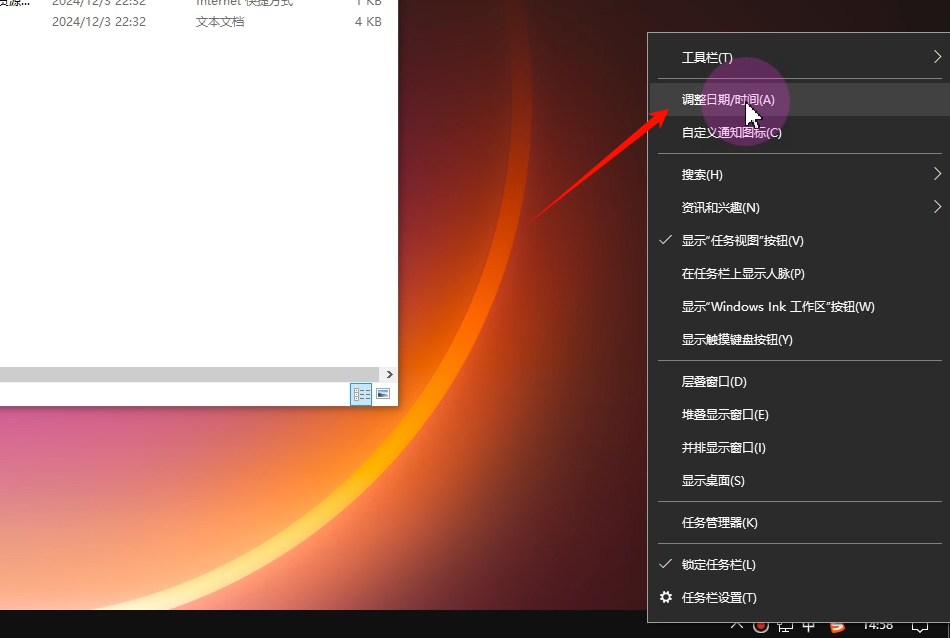The image size is (950, 638).
Task: Open the notification center icon
Action: point(920,626)
